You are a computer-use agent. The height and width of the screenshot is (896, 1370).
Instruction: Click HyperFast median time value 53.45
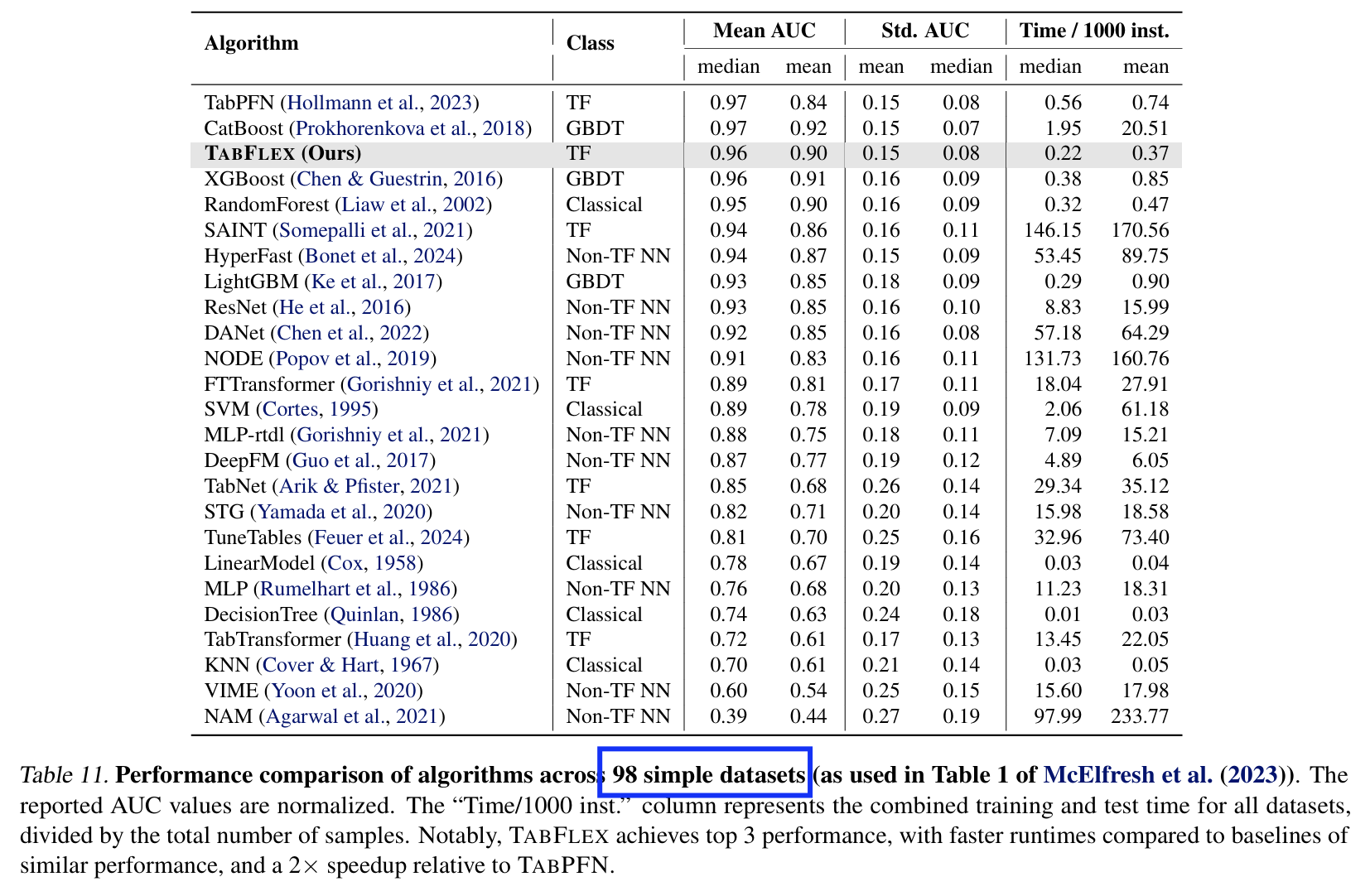pos(1058,256)
